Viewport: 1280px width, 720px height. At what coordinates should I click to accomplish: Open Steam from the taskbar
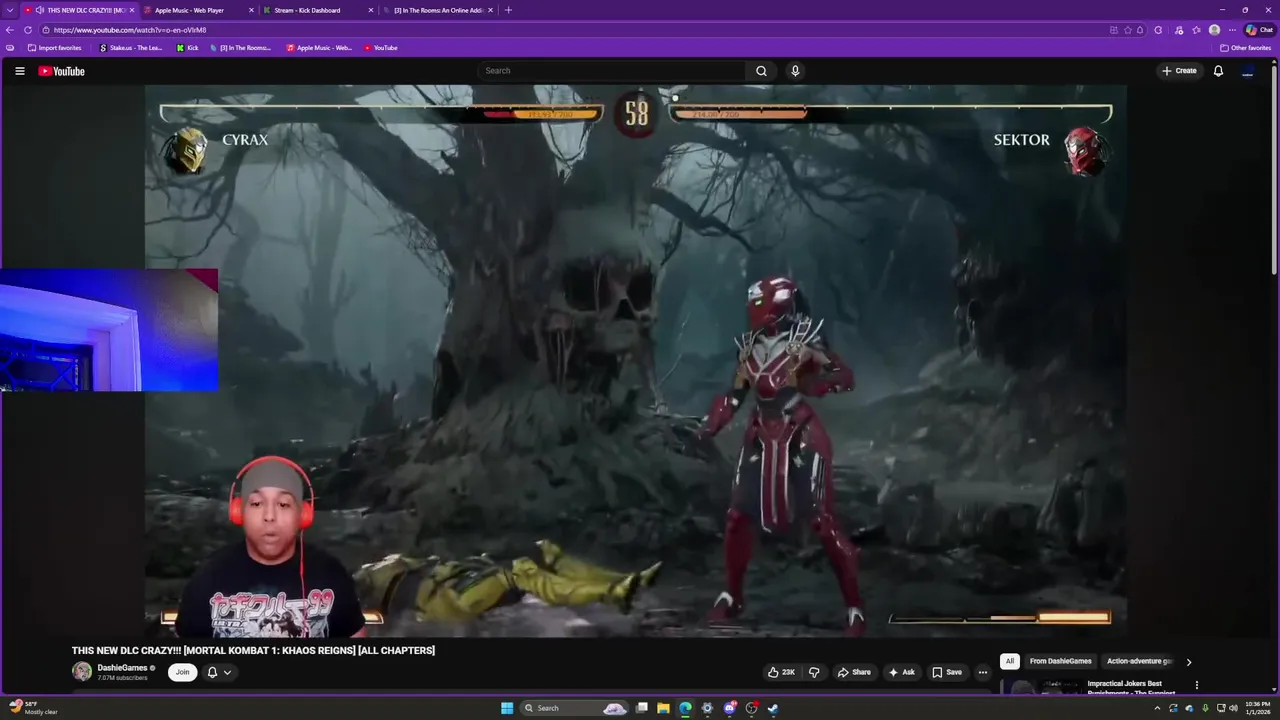click(773, 708)
